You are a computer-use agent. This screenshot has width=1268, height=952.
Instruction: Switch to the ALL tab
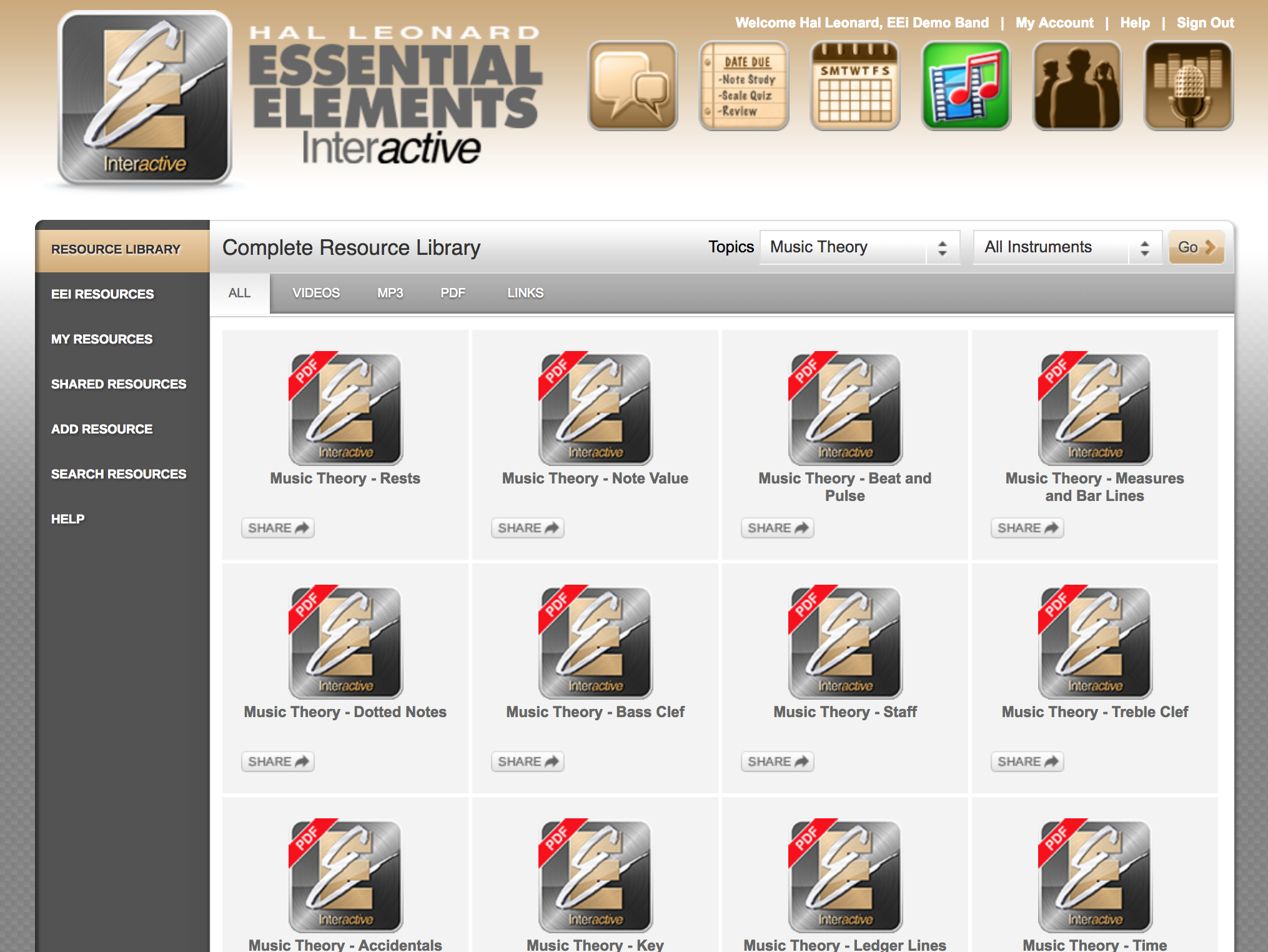click(x=240, y=293)
